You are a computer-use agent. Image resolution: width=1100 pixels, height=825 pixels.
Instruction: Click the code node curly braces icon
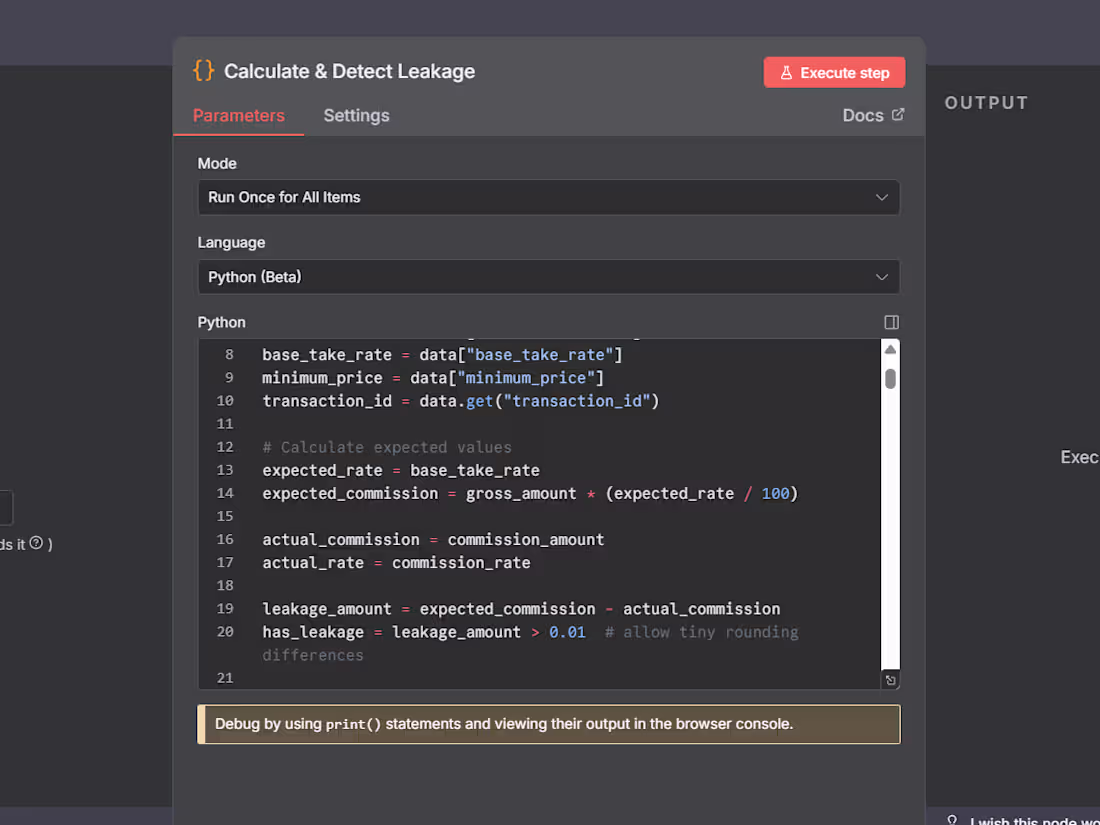pos(203,71)
